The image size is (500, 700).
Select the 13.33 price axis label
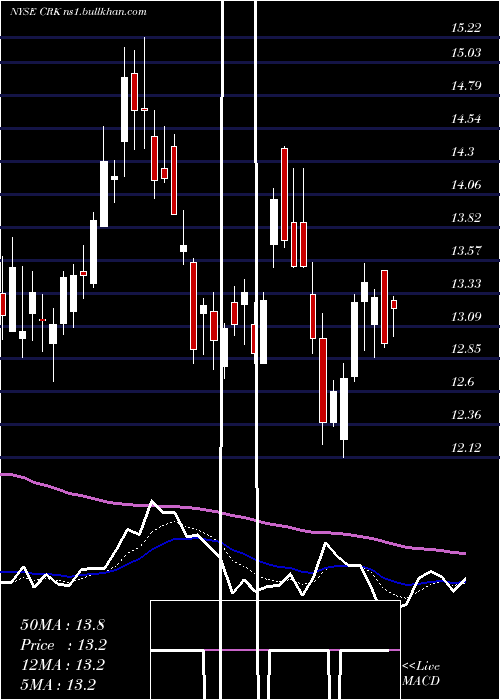tap(466, 284)
